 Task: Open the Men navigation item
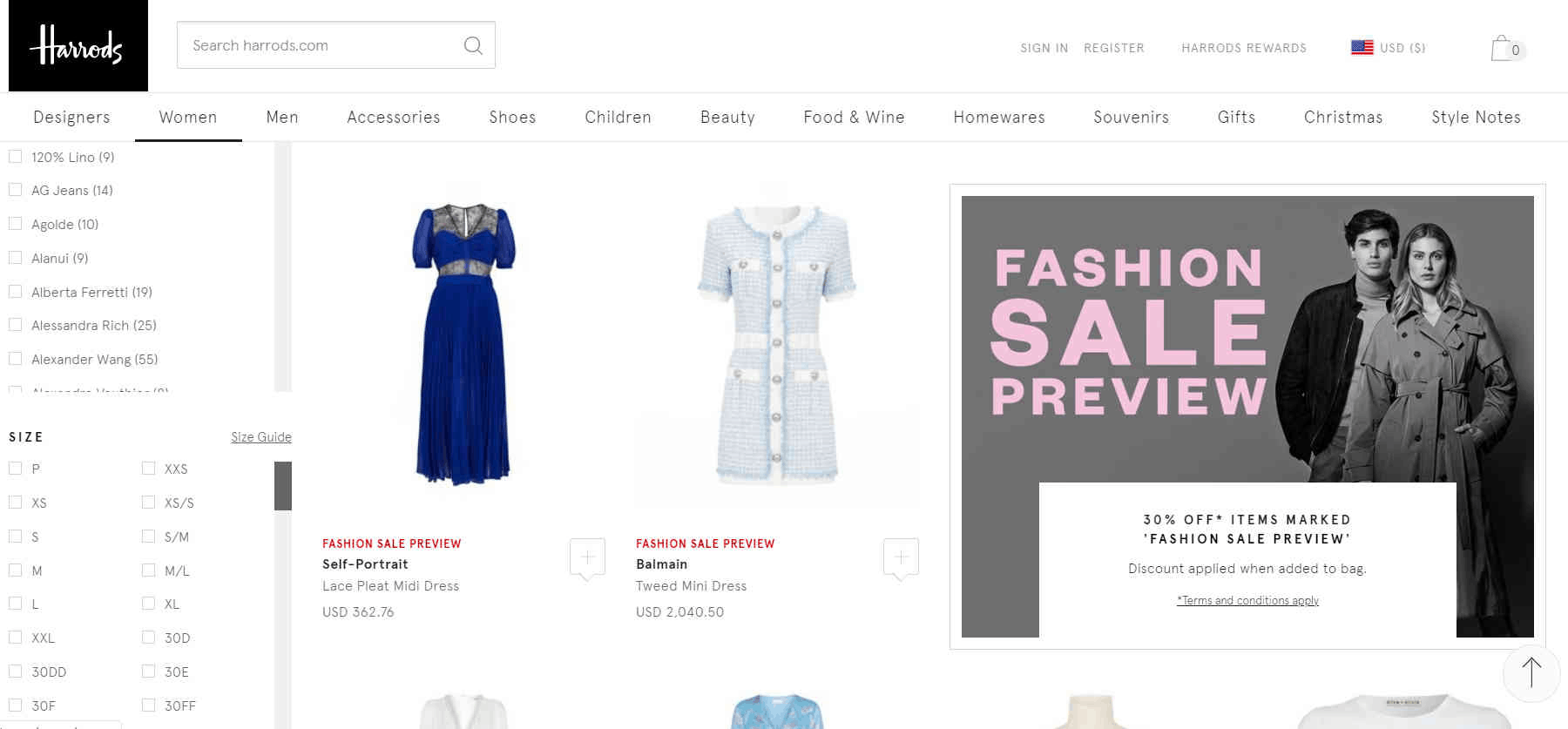[x=282, y=117]
